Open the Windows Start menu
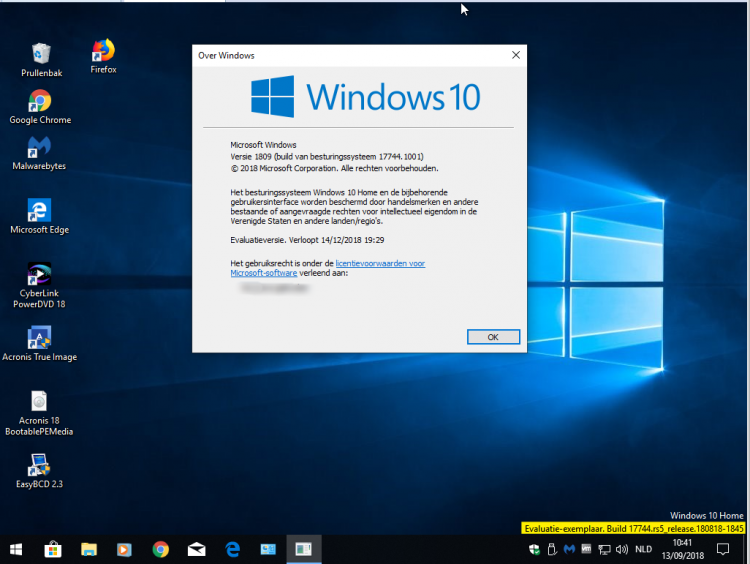The height and width of the screenshot is (564, 750). 17,549
